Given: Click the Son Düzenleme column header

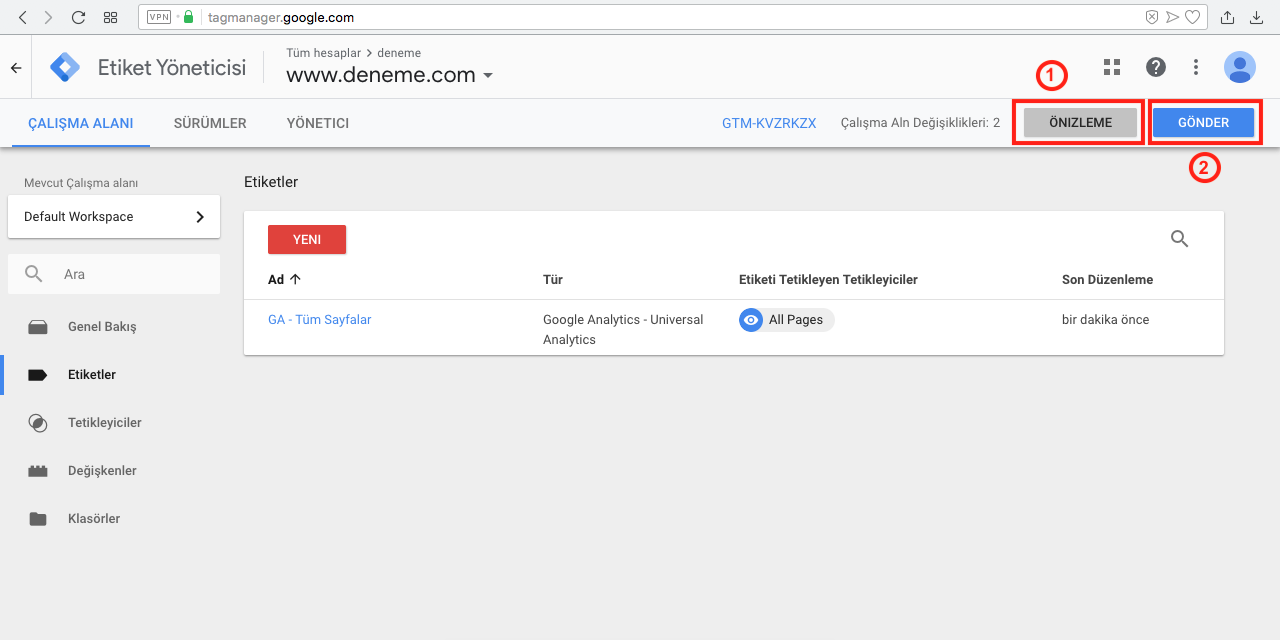Looking at the screenshot, I should pyautogui.click(x=1108, y=280).
